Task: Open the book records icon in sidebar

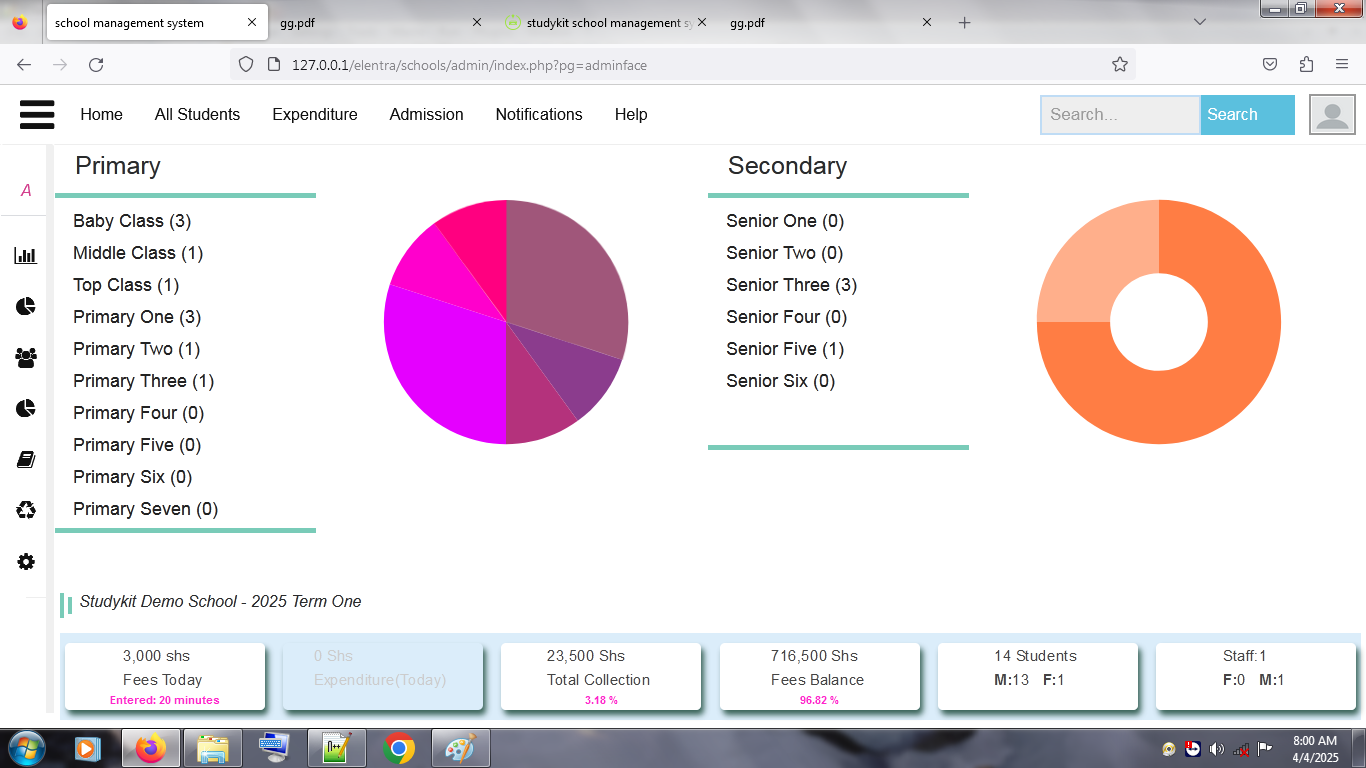Action: 25,459
